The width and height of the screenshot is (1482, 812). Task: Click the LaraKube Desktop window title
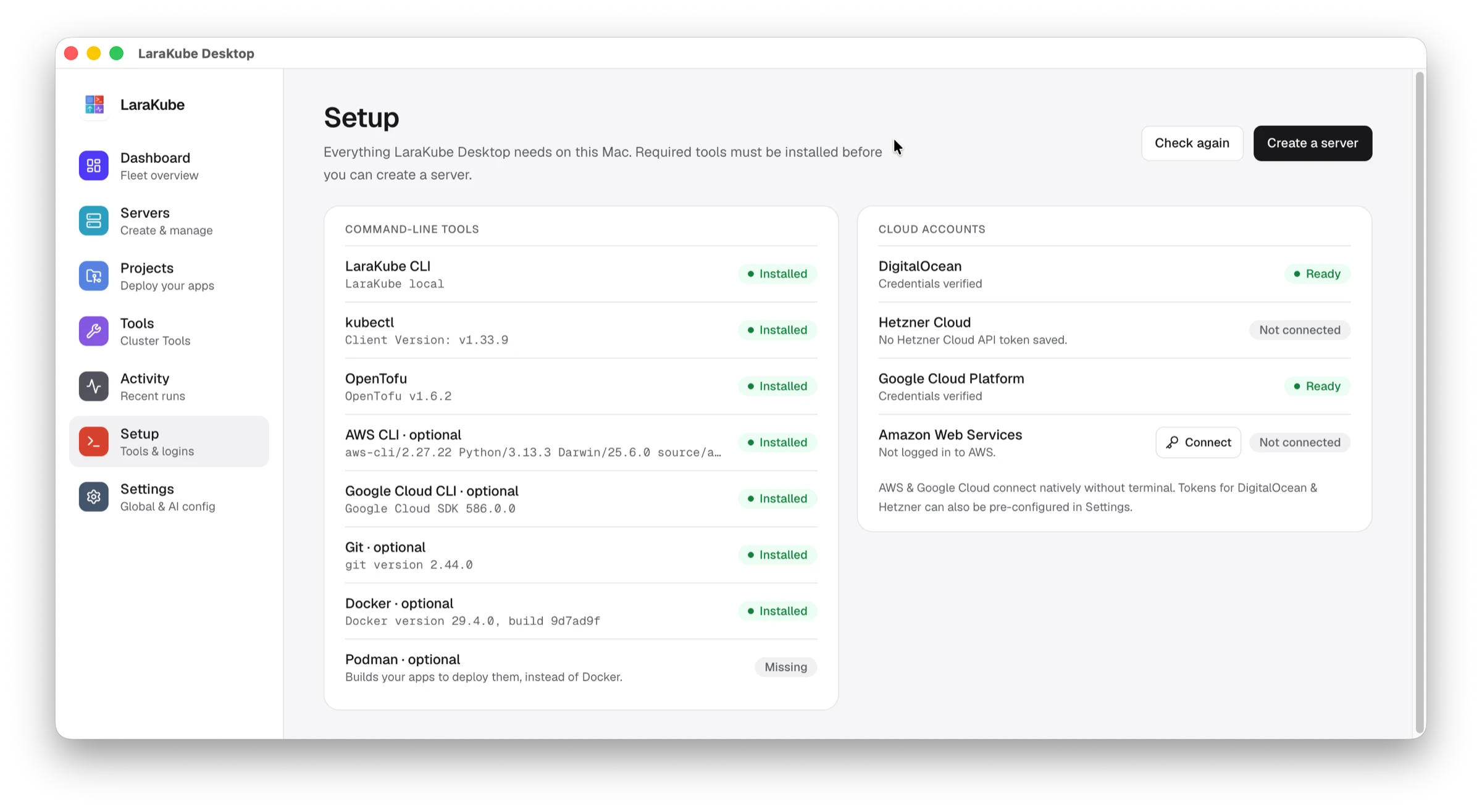(196, 54)
